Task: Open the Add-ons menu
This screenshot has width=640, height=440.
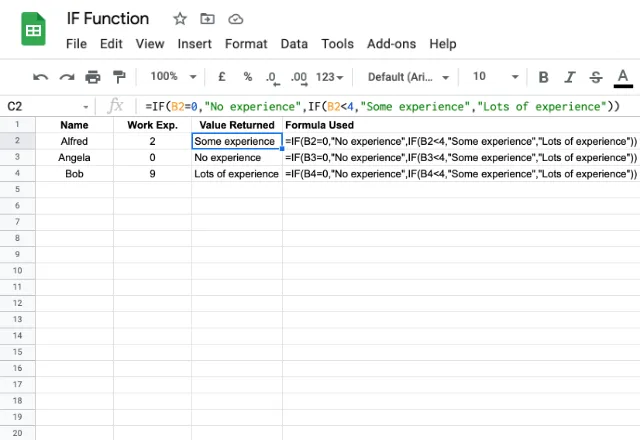Action: pyautogui.click(x=391, y=44)
